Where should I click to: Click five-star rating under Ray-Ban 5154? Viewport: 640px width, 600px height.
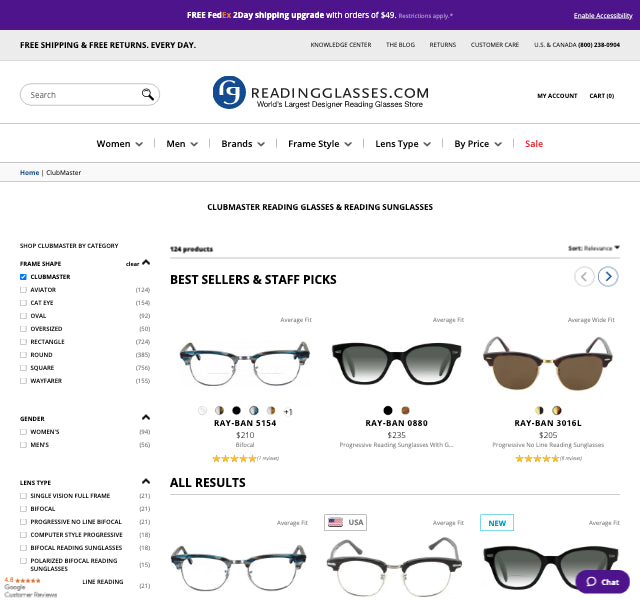click(x=234, y=458)
